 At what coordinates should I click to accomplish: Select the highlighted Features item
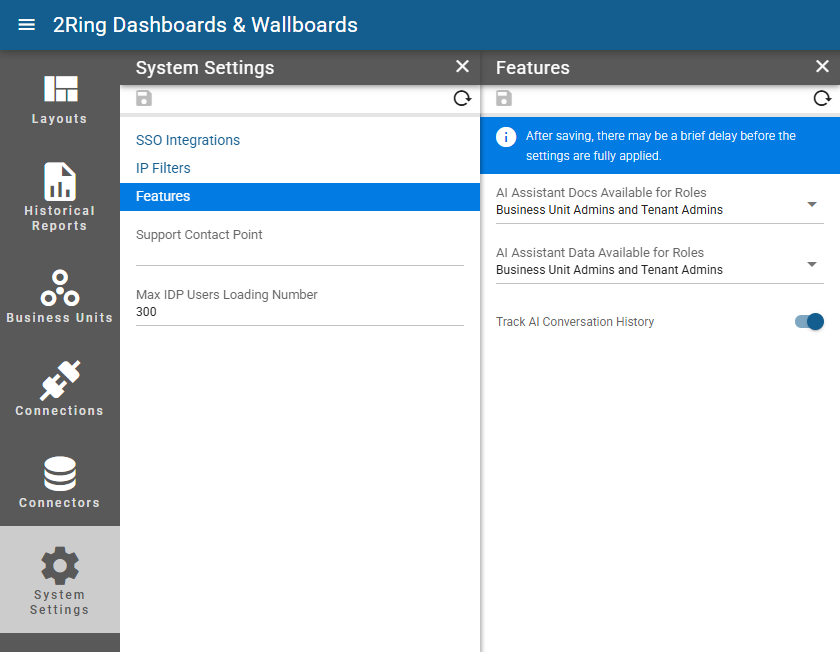[300, 197]
